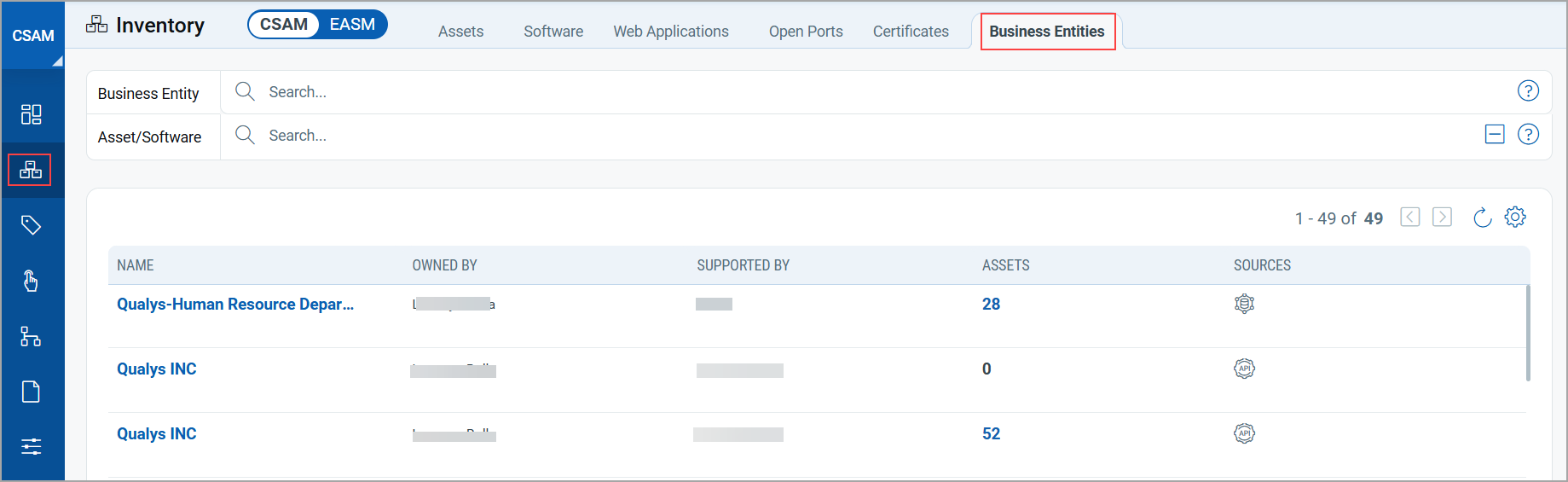Switch toggle to CSAM
Image resolution: width=1568 pixels, height=482 pixels.
coord(284,25)
